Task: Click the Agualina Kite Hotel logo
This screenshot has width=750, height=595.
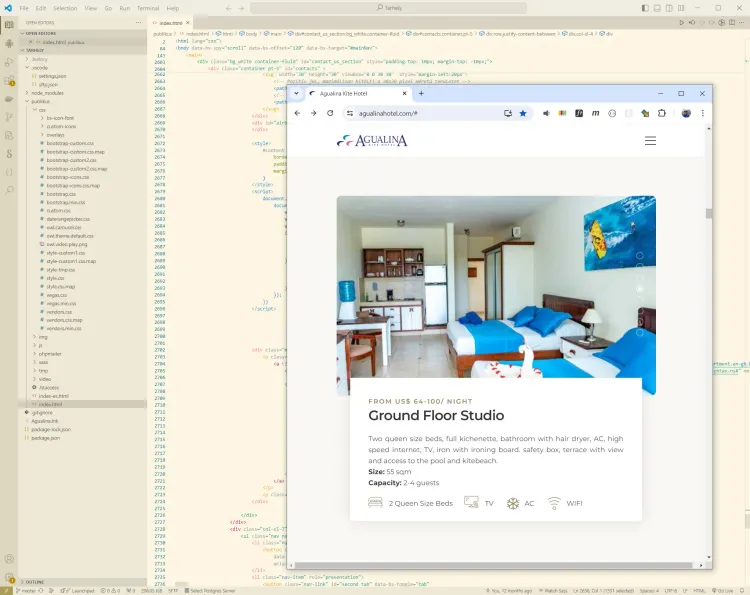Action: (372, 140)
